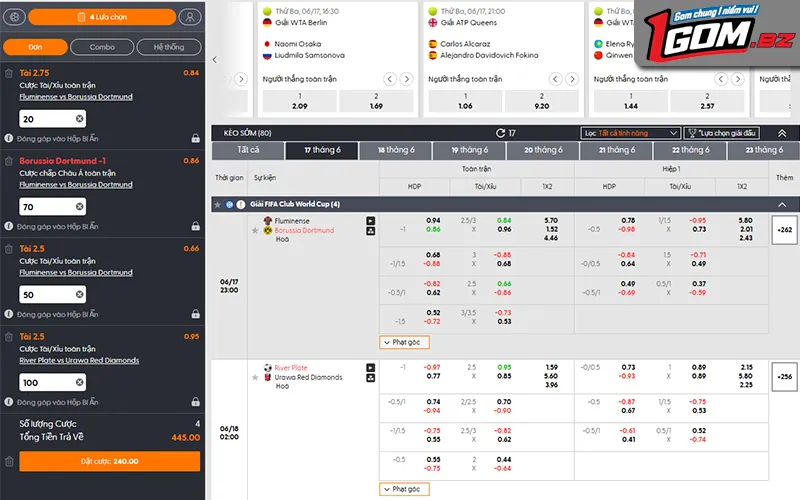Click the River Plate 1X2 odds 1.59
The image size is (800, 500).
(552, 367)
